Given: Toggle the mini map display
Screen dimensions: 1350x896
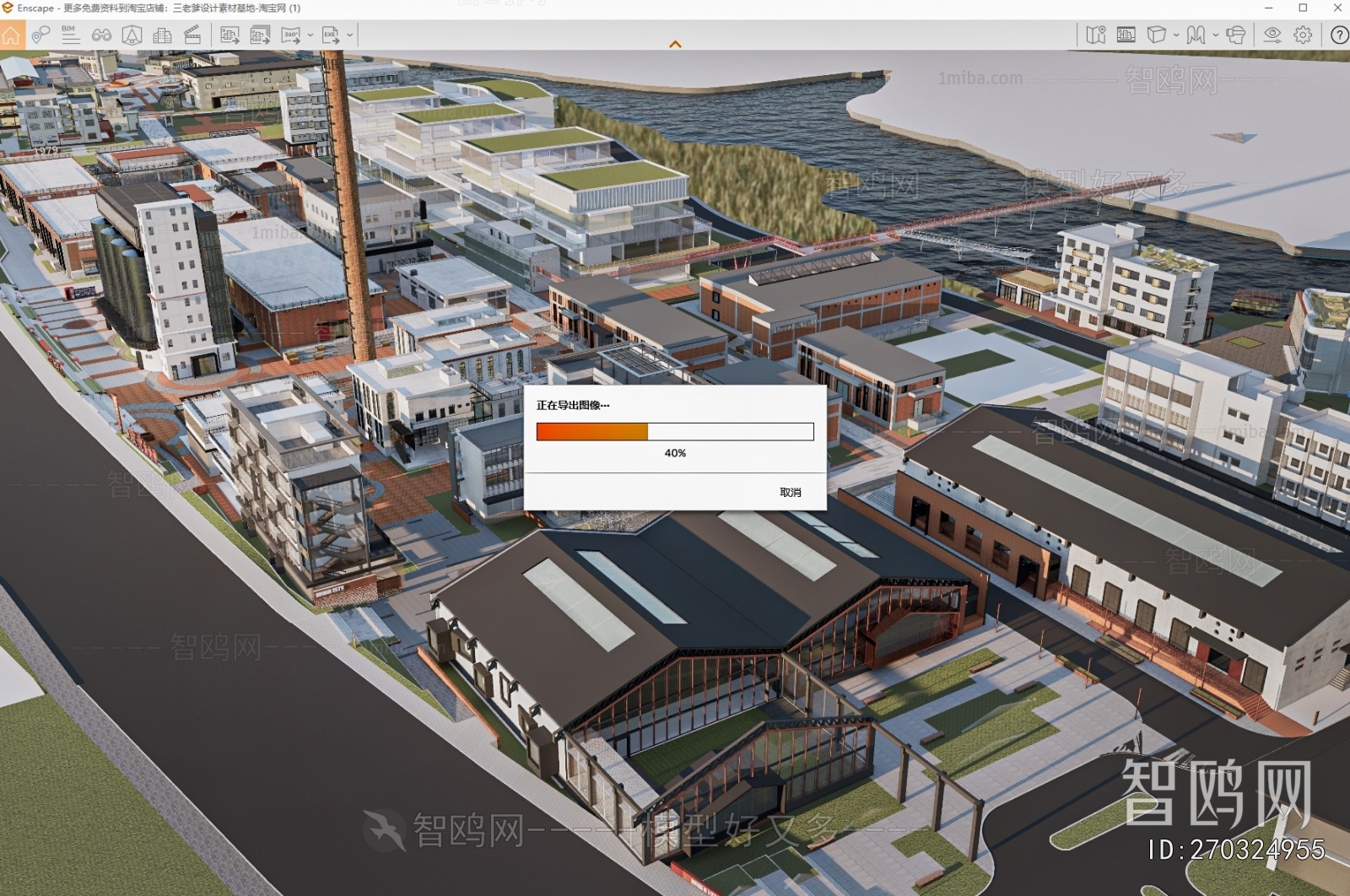Looking at the screenshot, I should [1095, 35].
